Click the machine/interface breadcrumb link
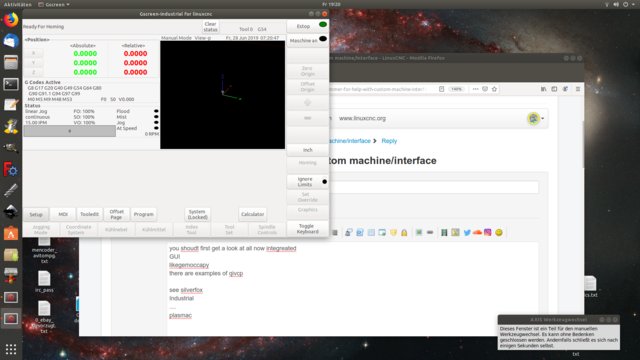Image resolution: width=640 pixels, height=360 pixels. 350,141
